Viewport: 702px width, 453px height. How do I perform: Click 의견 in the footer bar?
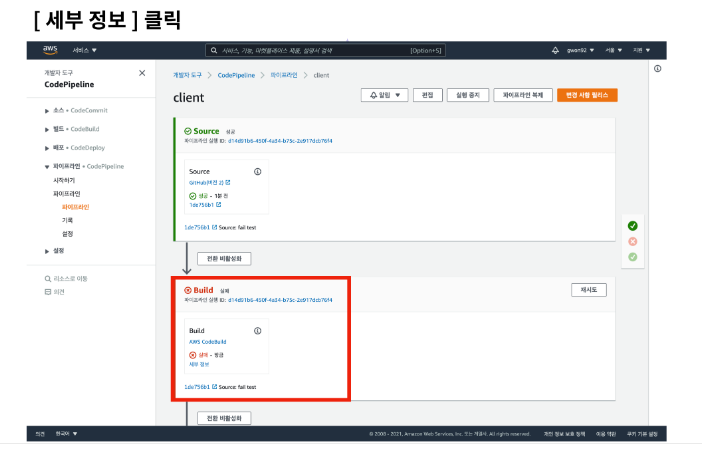coord(40,434)
